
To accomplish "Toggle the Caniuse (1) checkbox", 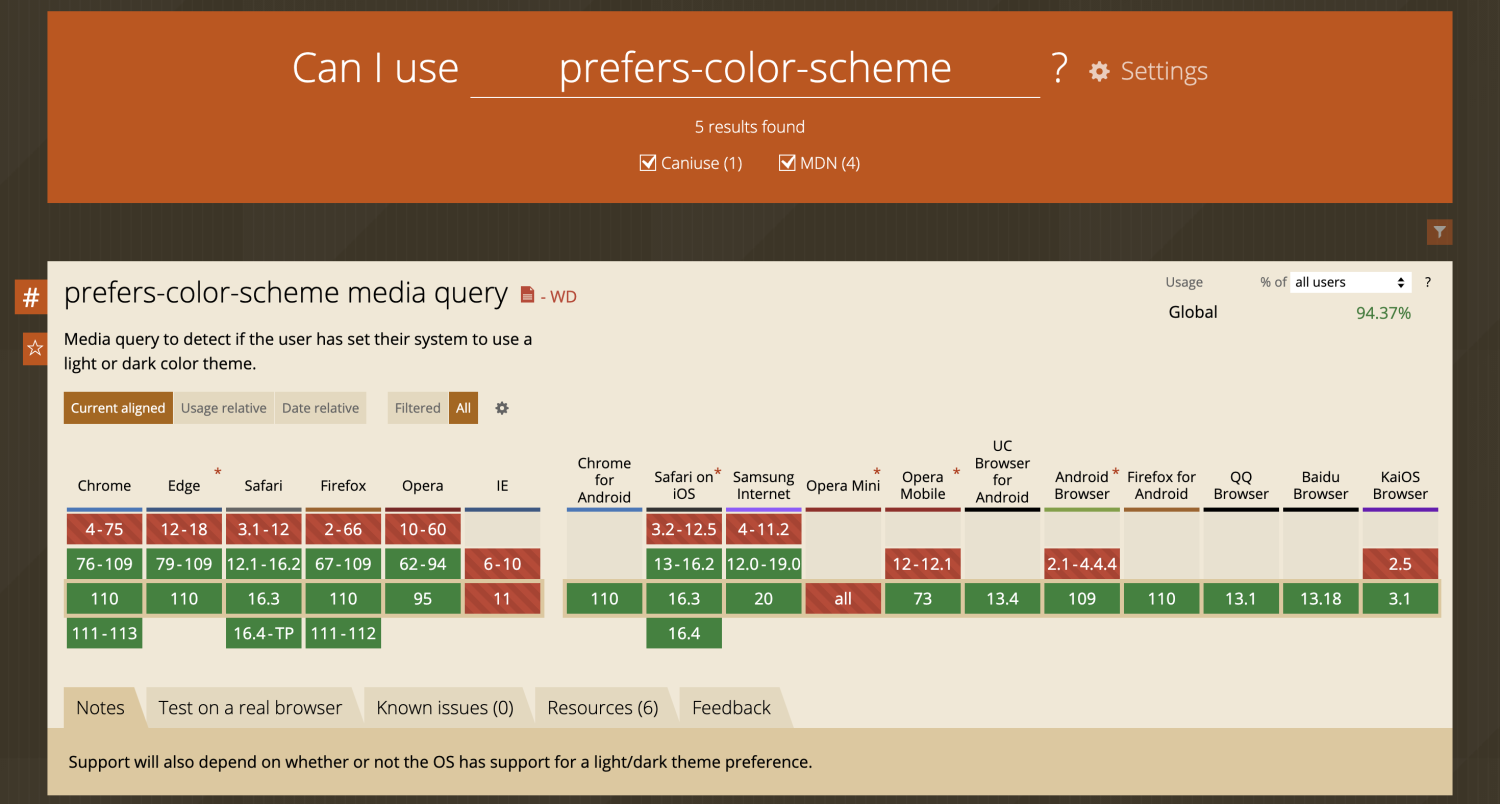I will point(648,163).
